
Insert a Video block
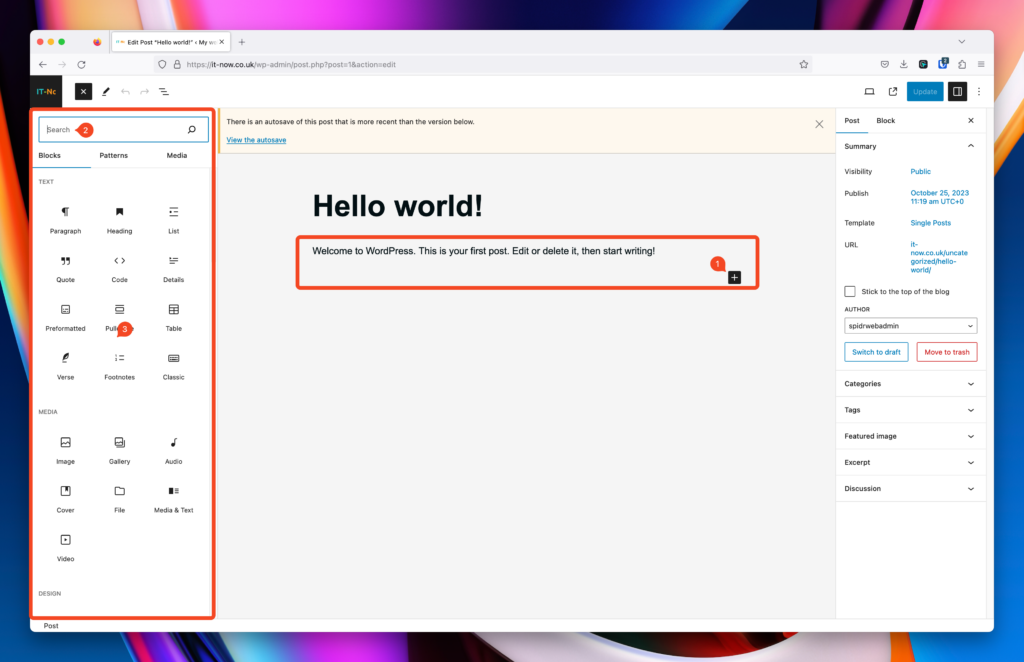tap(65, 548)
